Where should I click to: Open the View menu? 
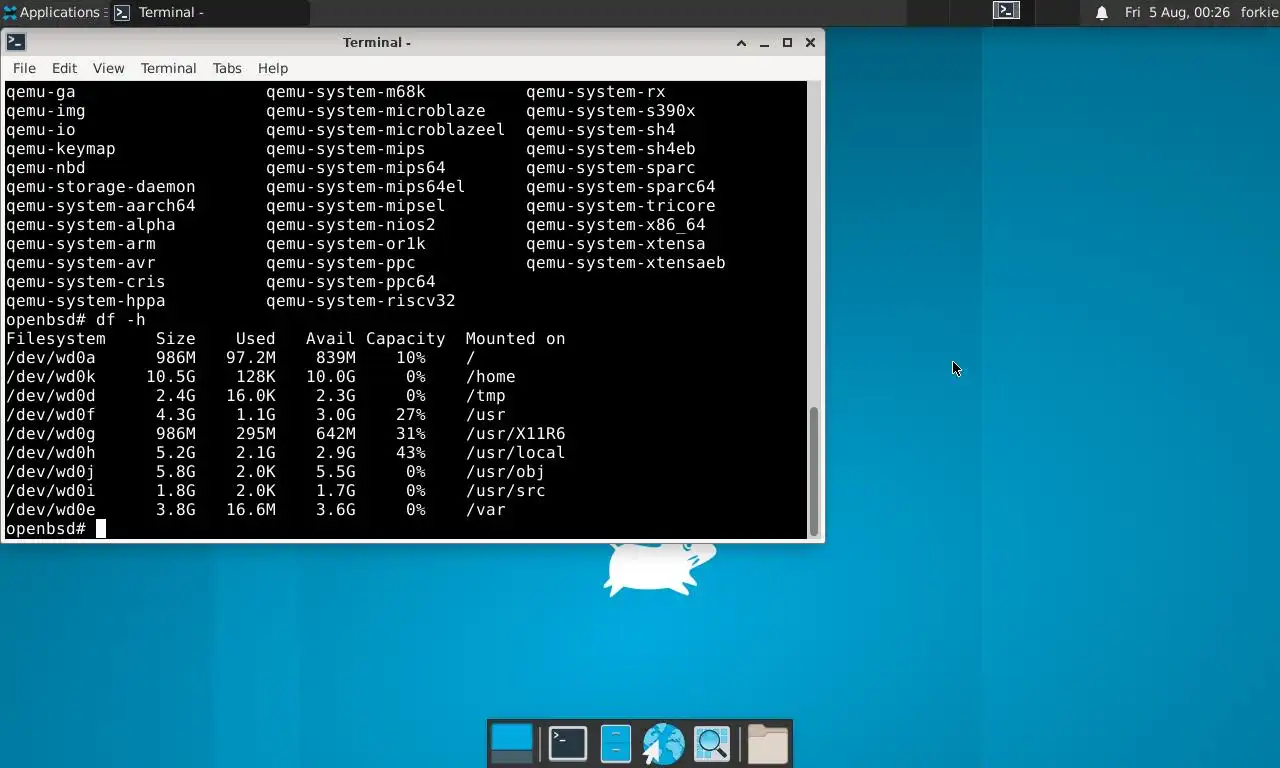click(x=108, y=68)
